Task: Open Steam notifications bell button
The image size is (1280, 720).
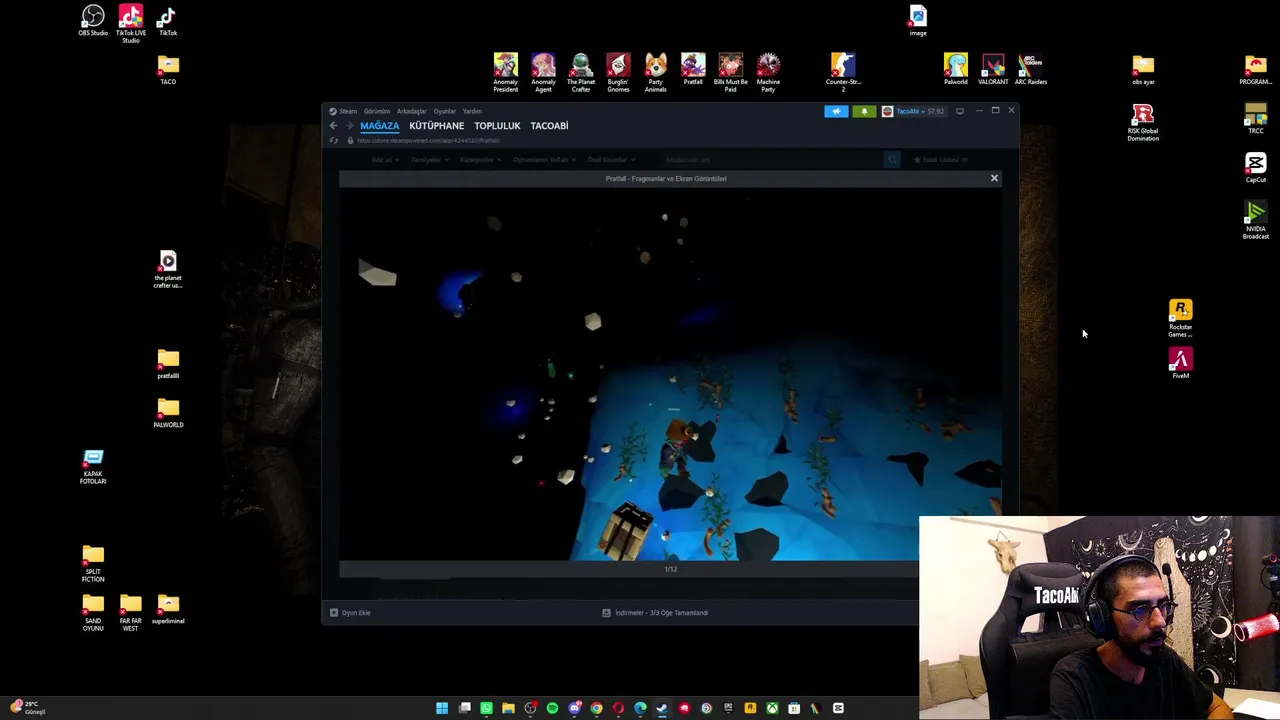Action: (864, 111)
